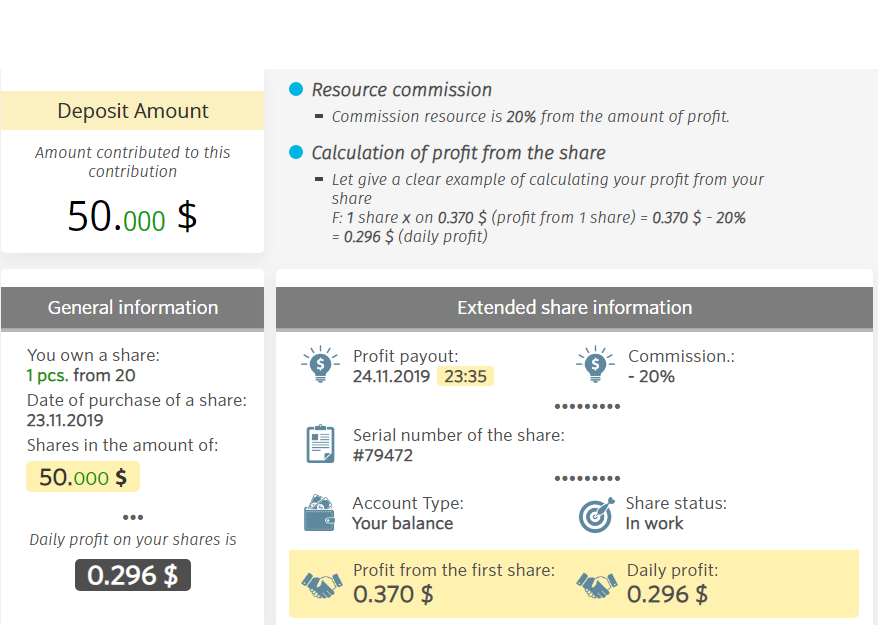Screen dimensions: 878x634
Task: Select the General information header
Action: click(133, 308)
